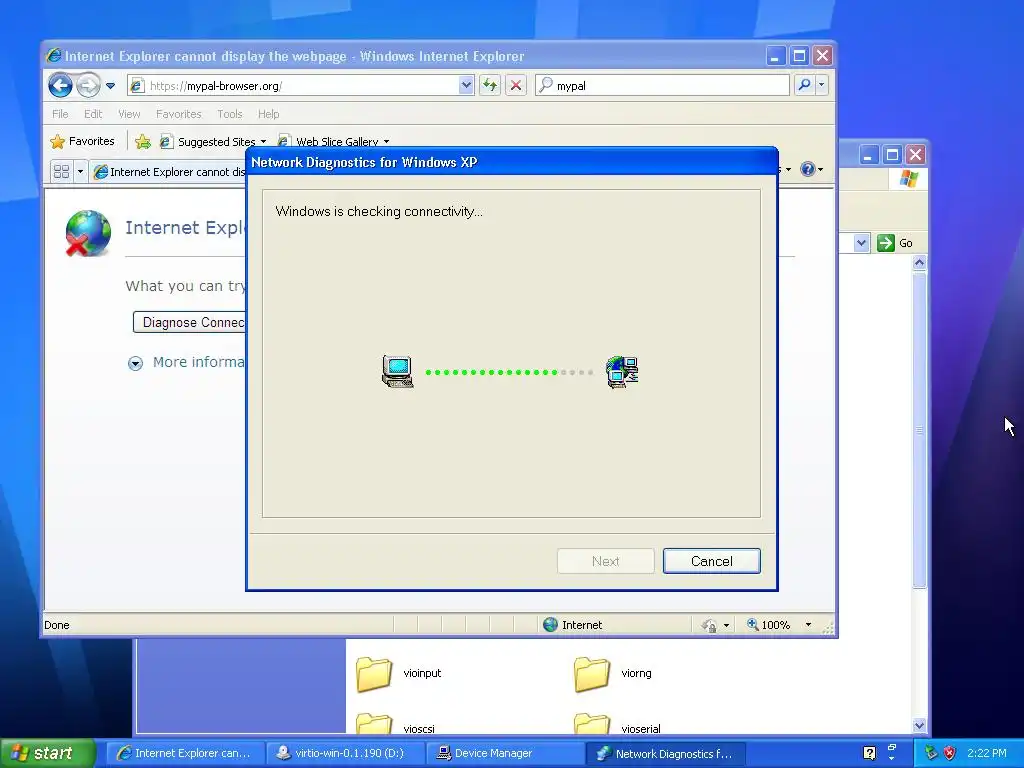Click the Windows flag logo in Explorer
Screen dimensions: 1024x768
tap(908, 179)
